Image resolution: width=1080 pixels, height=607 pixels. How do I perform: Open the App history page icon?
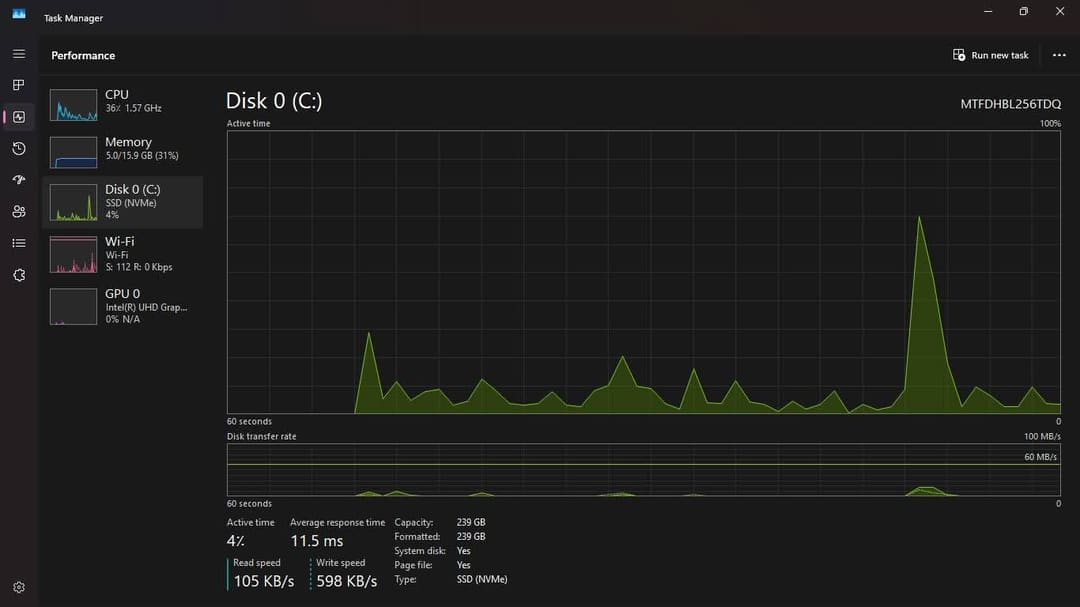pyautogui.click(x=19, y=148)
